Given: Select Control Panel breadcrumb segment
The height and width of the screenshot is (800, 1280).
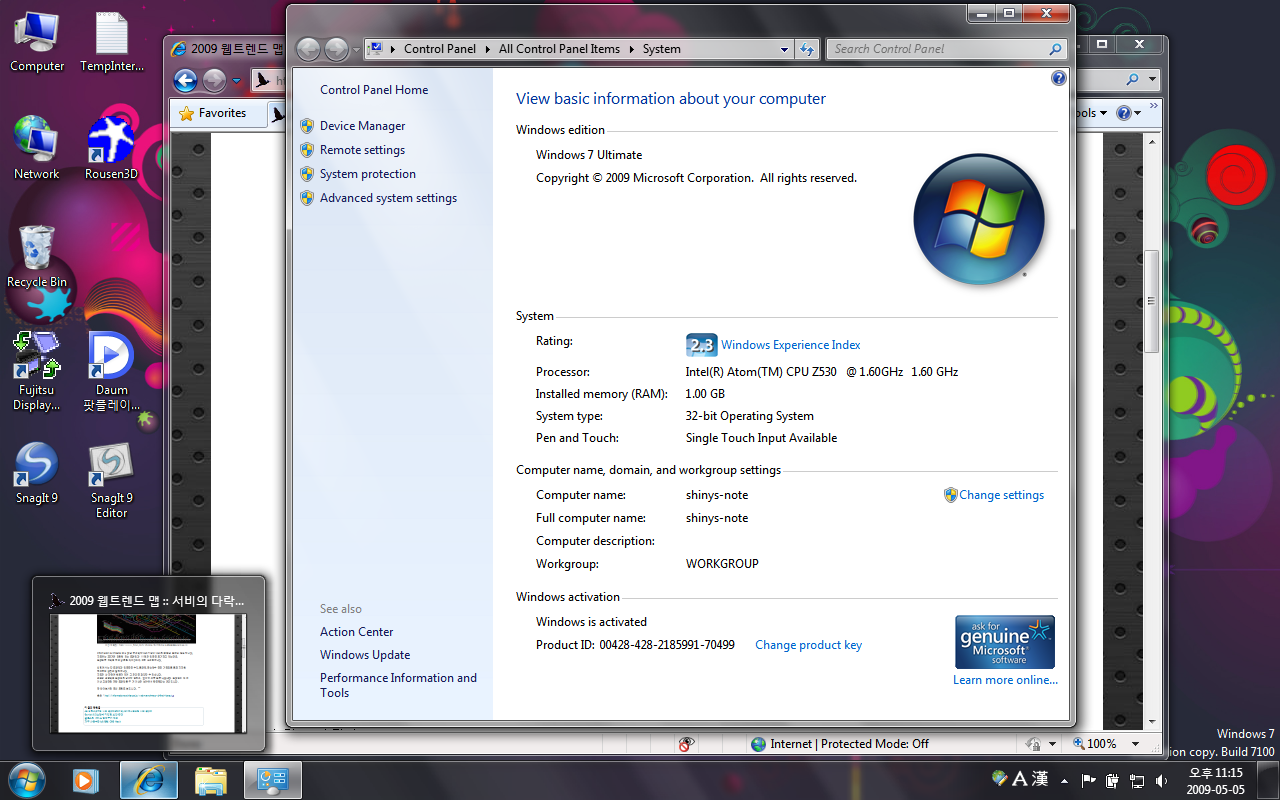Looking at the screenshot, I should pos(440,49).
